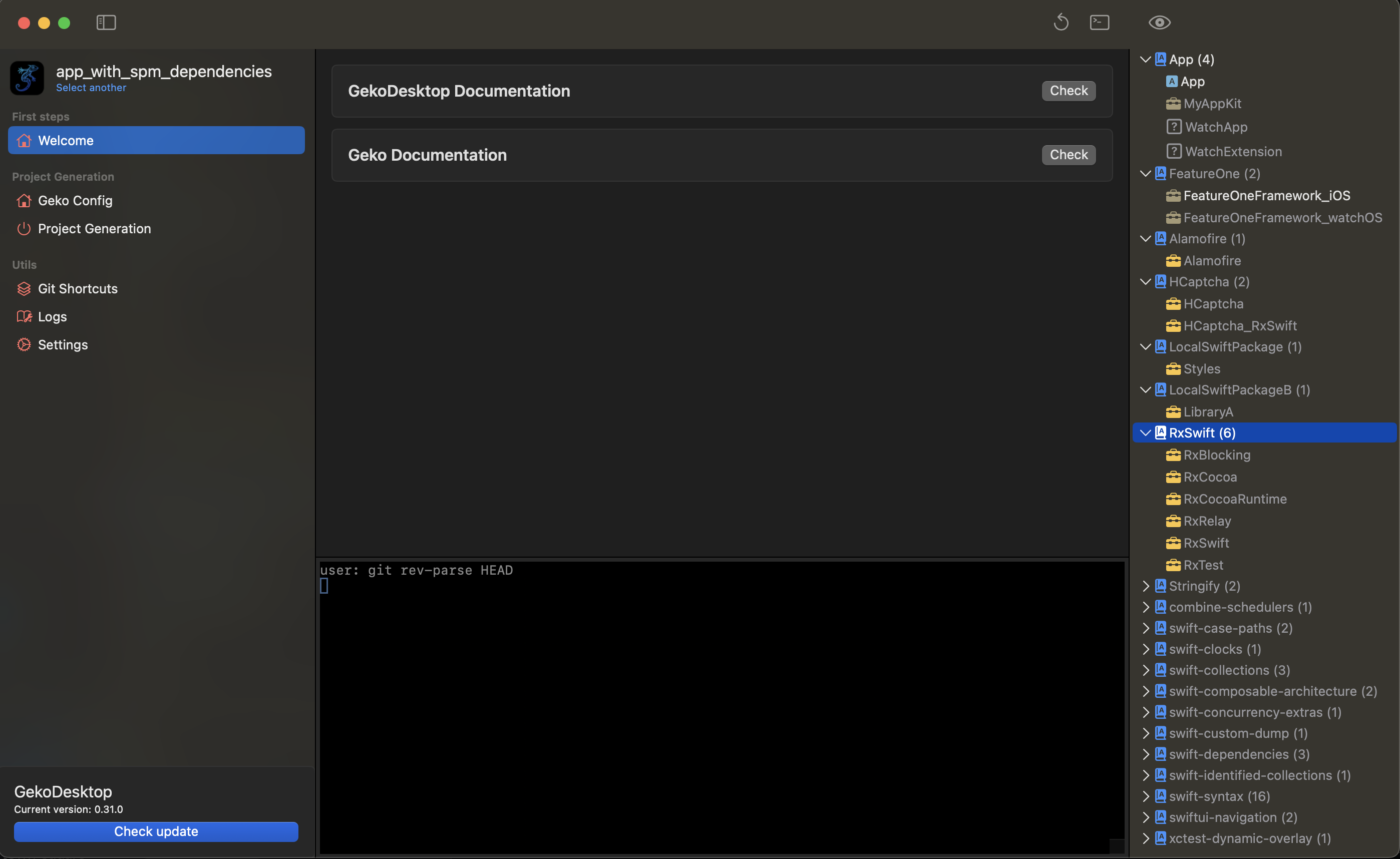Click the Geko app logo icon
This screenshot has height=859, width=1400.
pyautogui.click(x=27, y=78)
